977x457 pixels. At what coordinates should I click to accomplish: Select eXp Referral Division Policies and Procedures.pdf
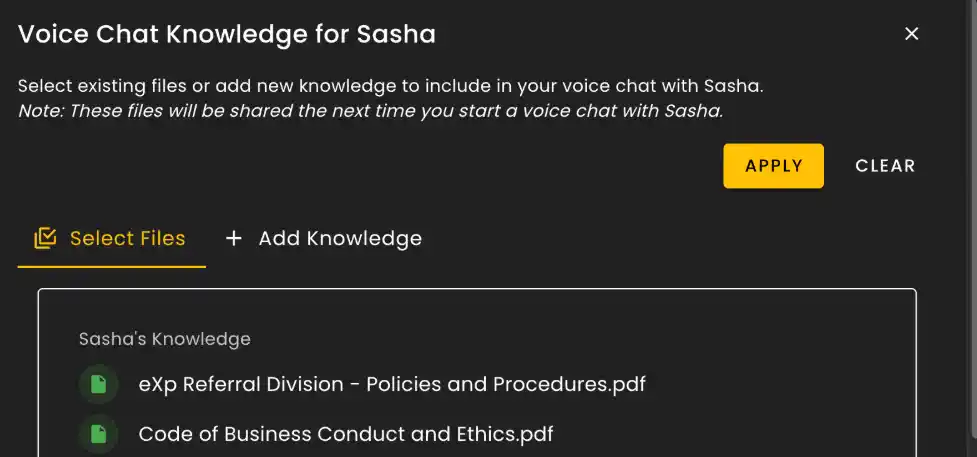(392, 384)
